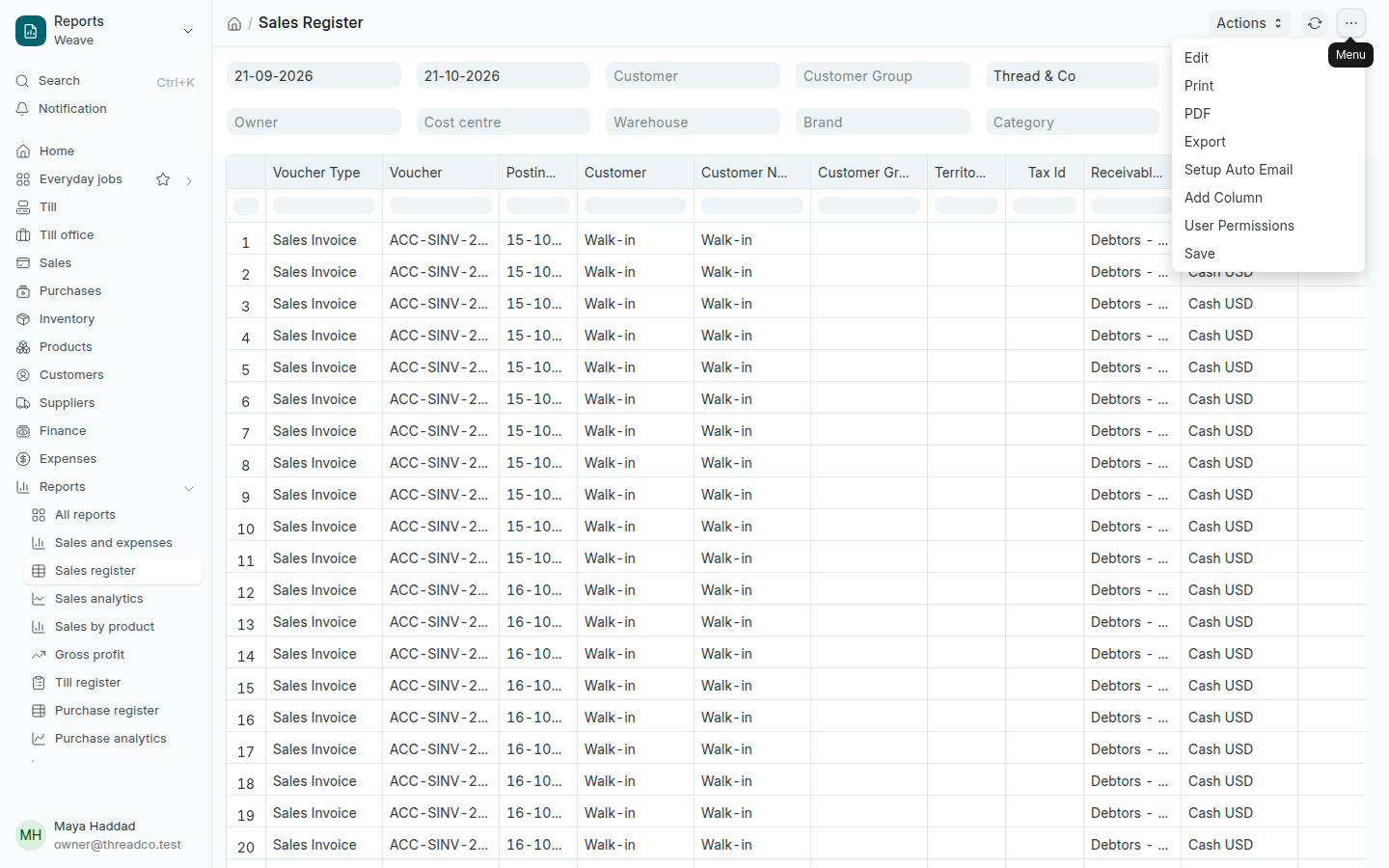Toggle the star icon beside Everyday jobs
The image size is (1389, 868).
[163, 179]
